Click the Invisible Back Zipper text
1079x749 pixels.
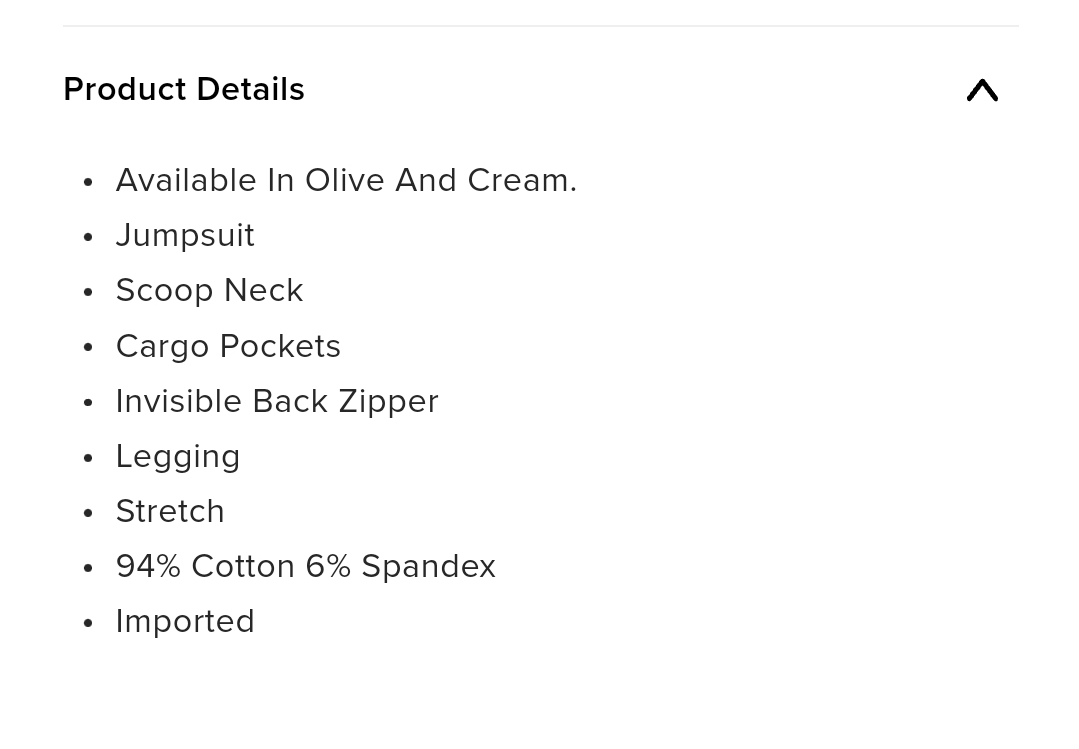[277, 401]
